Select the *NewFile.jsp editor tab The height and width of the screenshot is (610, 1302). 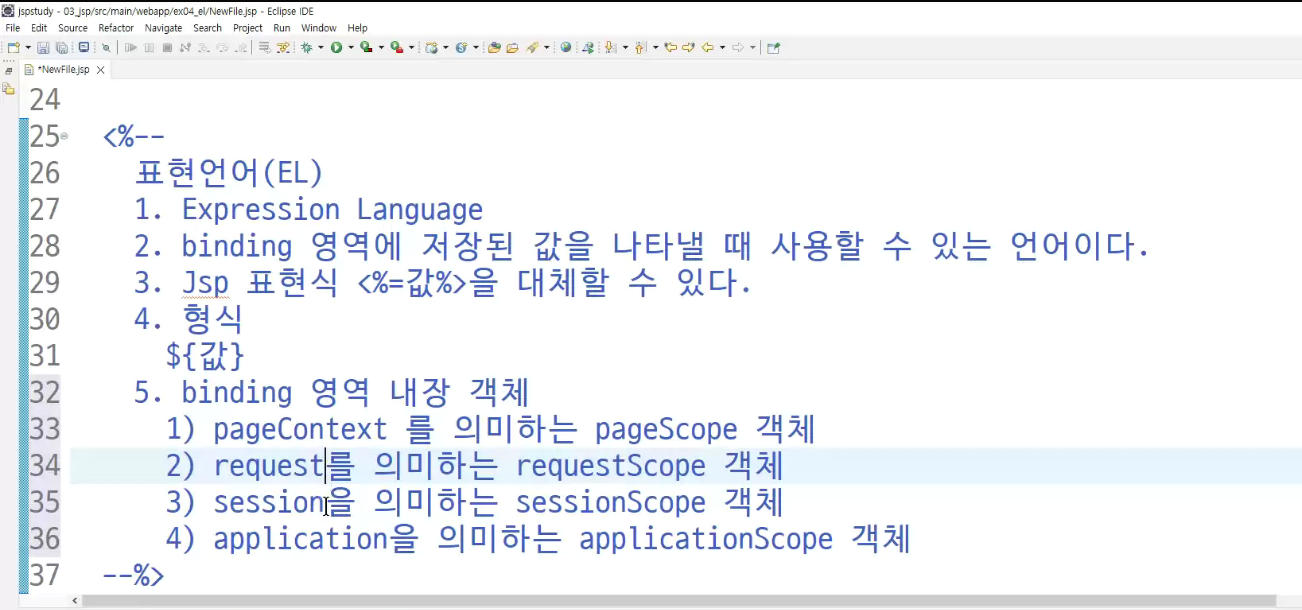63,70
